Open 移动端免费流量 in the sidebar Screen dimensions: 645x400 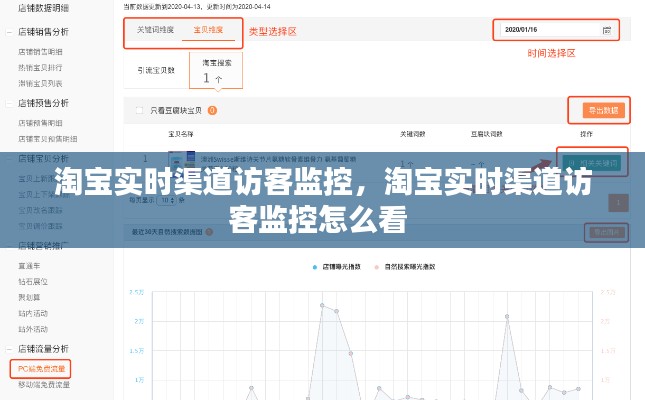[x=43, y=384]
